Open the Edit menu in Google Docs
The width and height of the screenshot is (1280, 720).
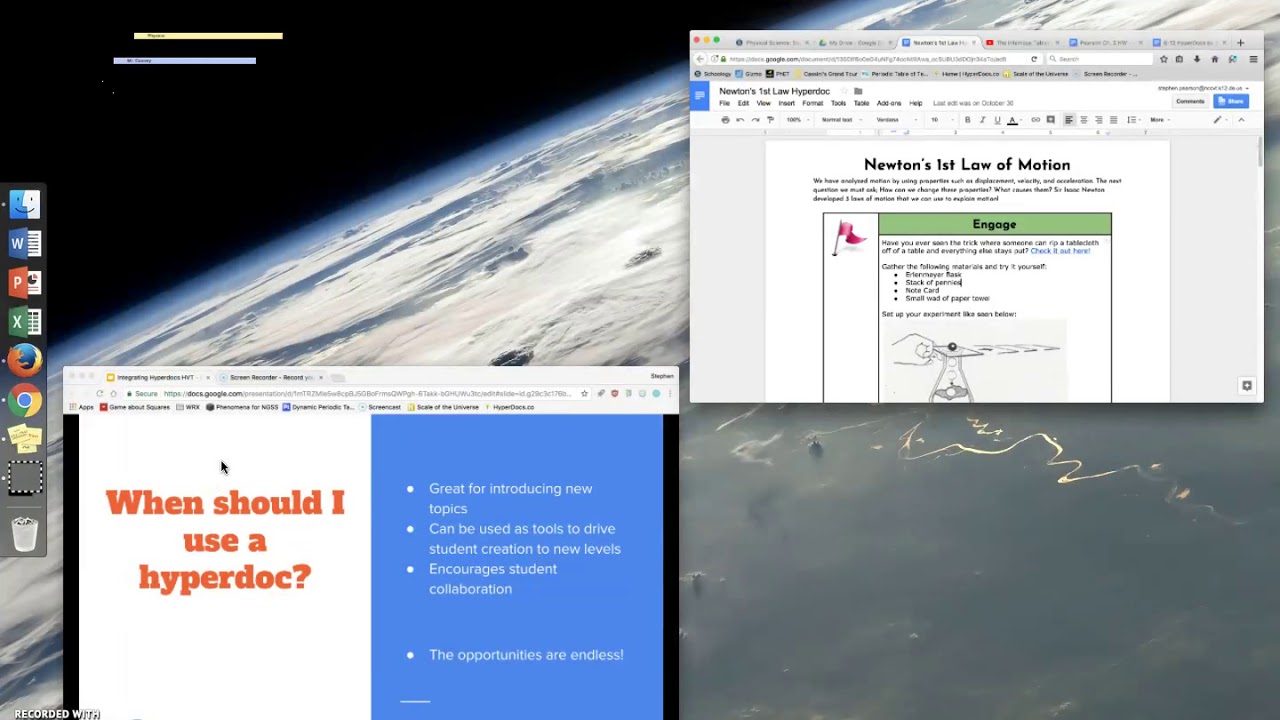click(743, 103)
